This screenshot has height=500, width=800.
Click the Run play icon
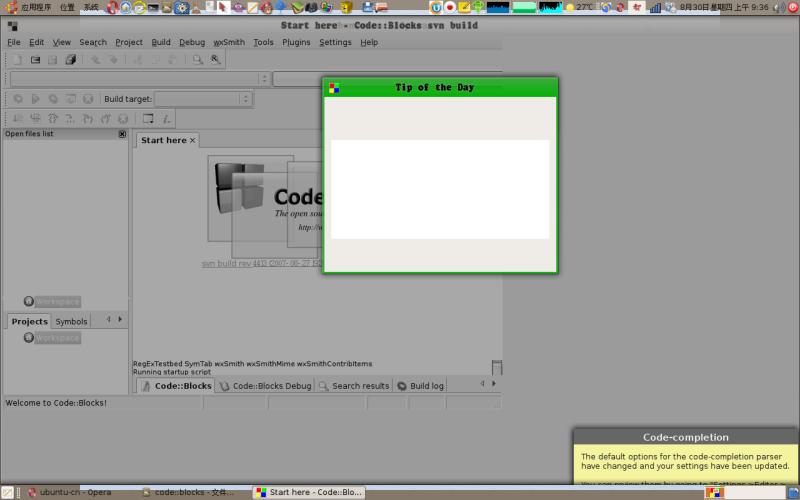(35, 98)
